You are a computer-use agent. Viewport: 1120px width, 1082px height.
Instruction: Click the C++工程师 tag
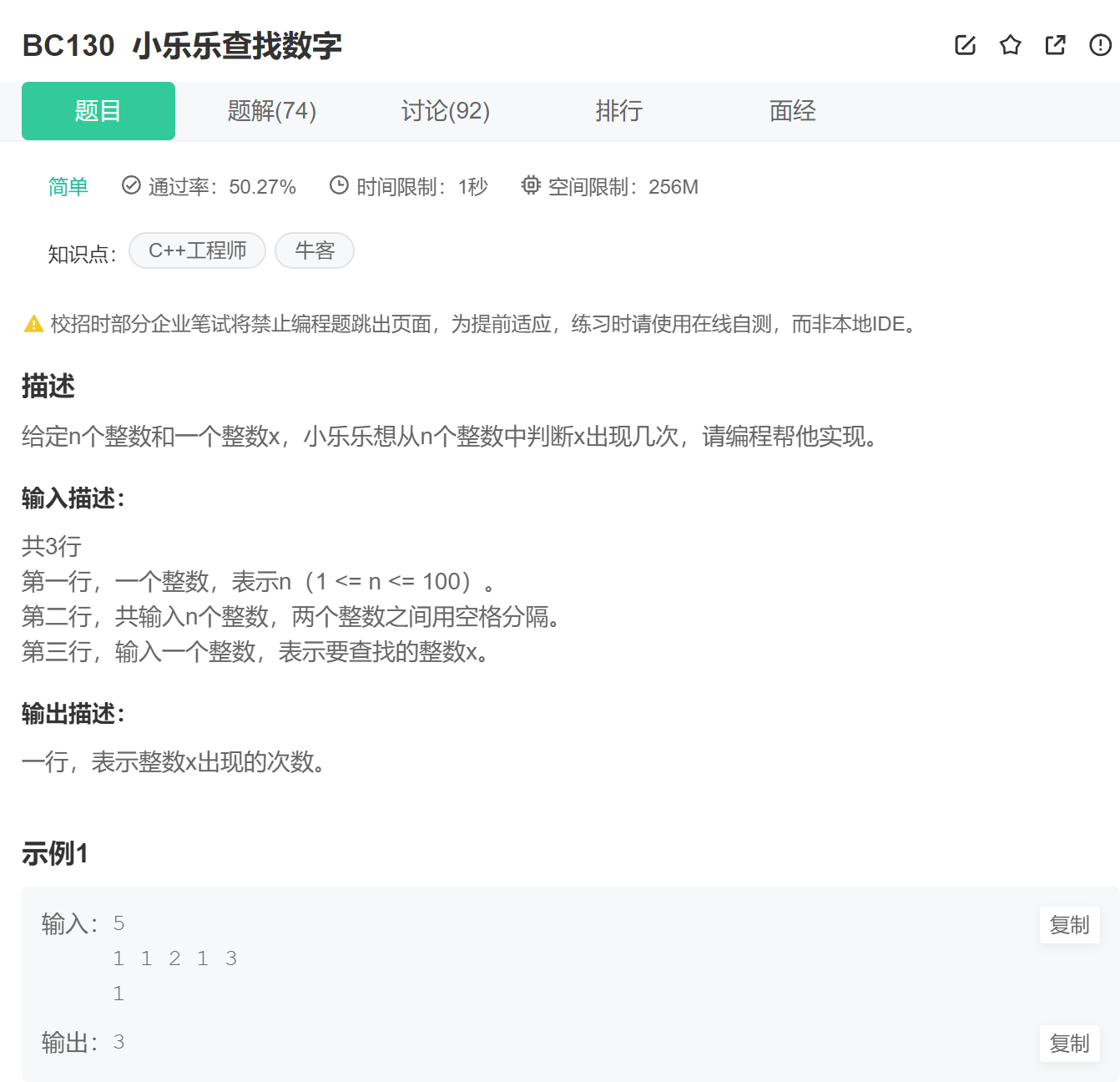(x=198, y=250)
